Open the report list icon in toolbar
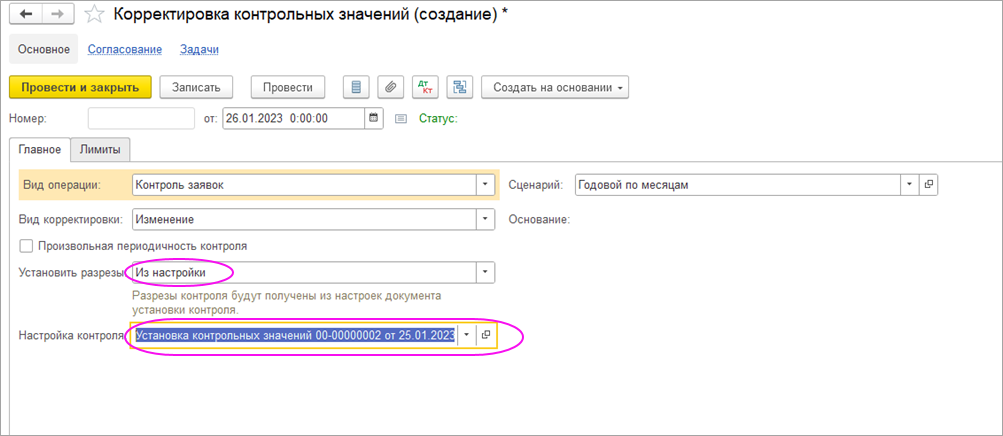 356,88
